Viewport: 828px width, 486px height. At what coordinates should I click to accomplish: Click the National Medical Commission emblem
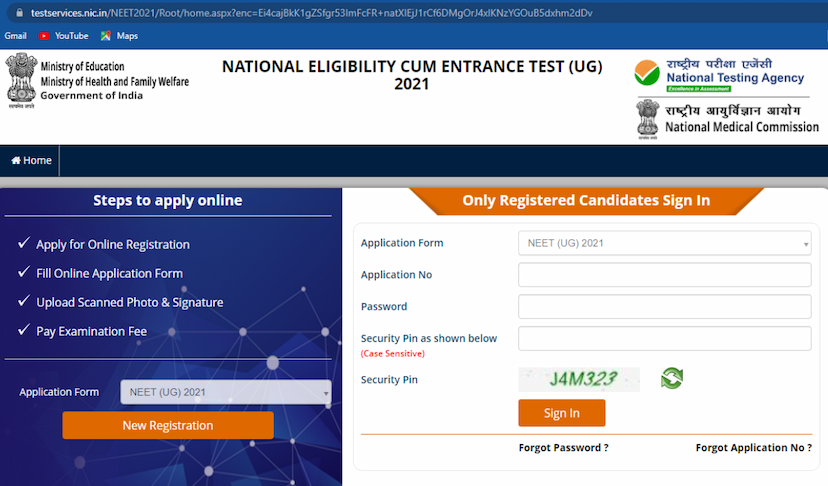(647, 119)
